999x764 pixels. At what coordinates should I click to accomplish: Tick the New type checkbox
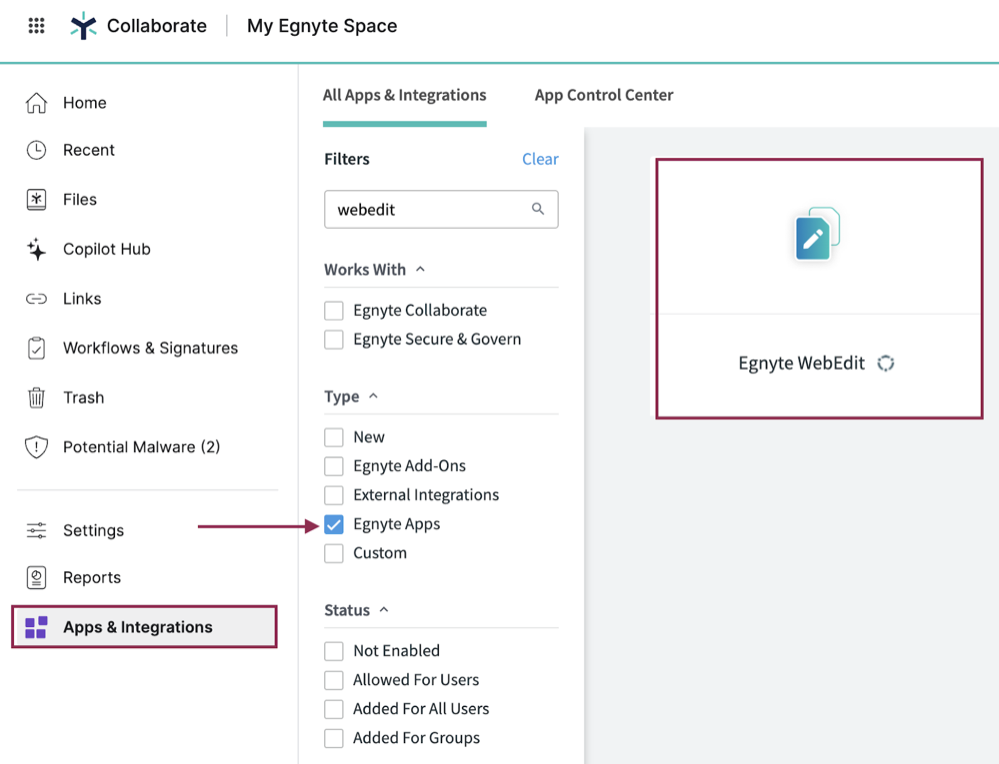334,437
